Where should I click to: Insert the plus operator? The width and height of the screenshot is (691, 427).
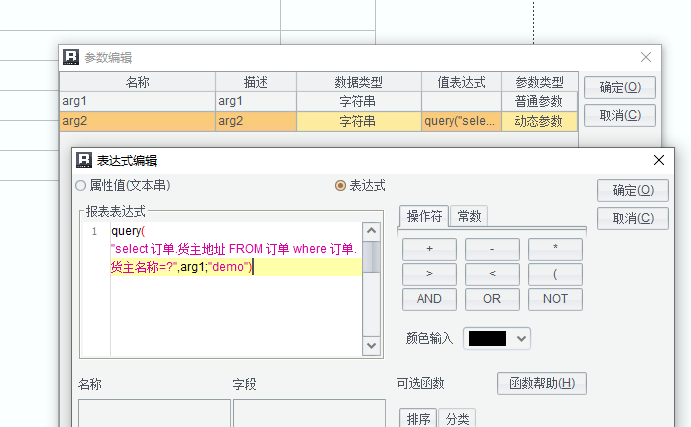(x=429, y=249)
